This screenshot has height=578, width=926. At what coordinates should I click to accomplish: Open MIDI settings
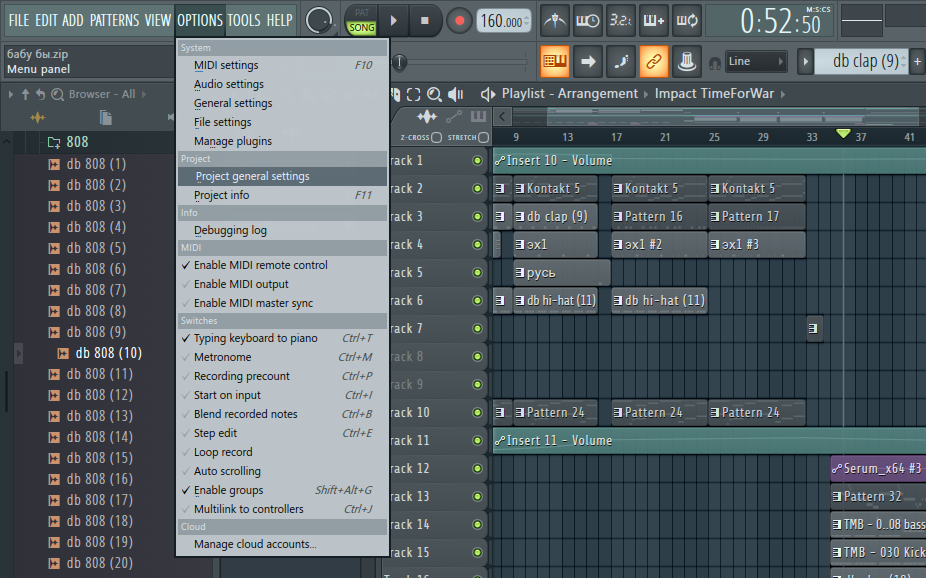283,66
